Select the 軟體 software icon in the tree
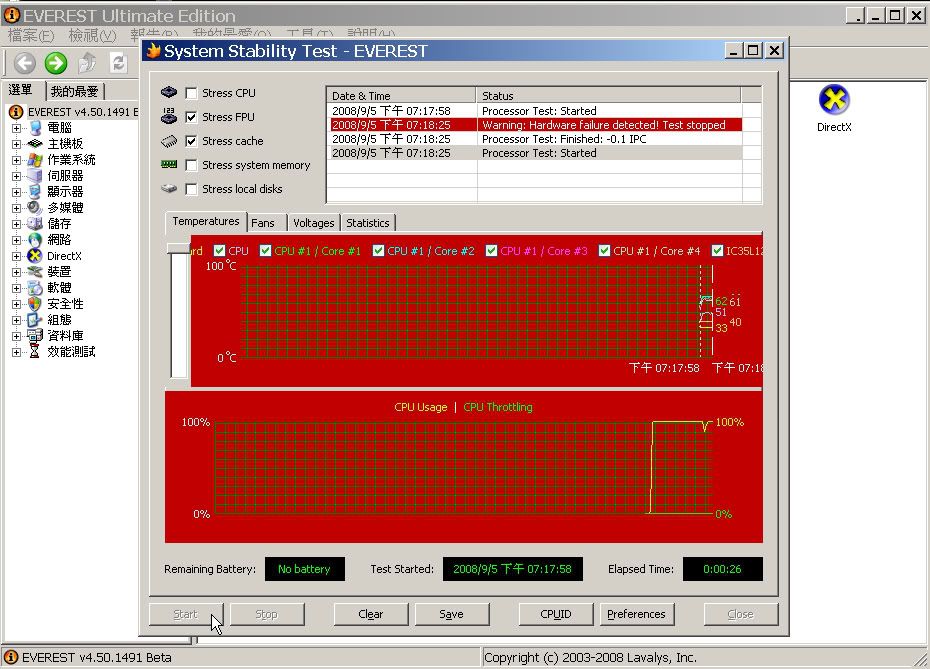930x669 pixels. click(x=35, y=288)
